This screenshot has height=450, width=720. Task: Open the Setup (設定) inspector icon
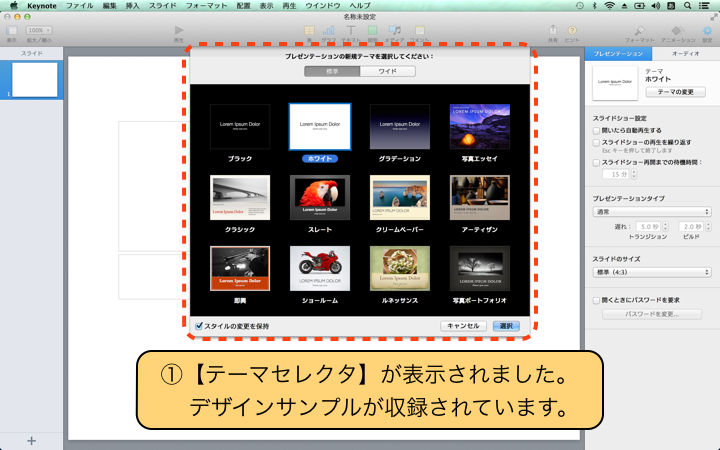(707, 31)
